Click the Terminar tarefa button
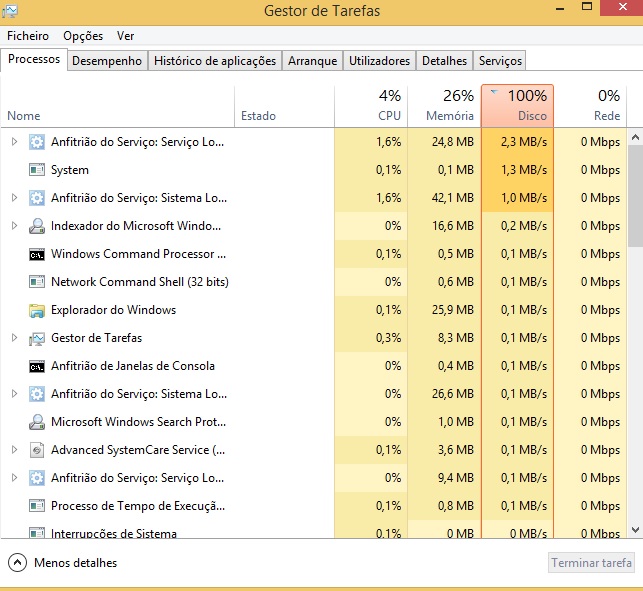Viewport: 643px width, 591px height. (x=592, y=563)
